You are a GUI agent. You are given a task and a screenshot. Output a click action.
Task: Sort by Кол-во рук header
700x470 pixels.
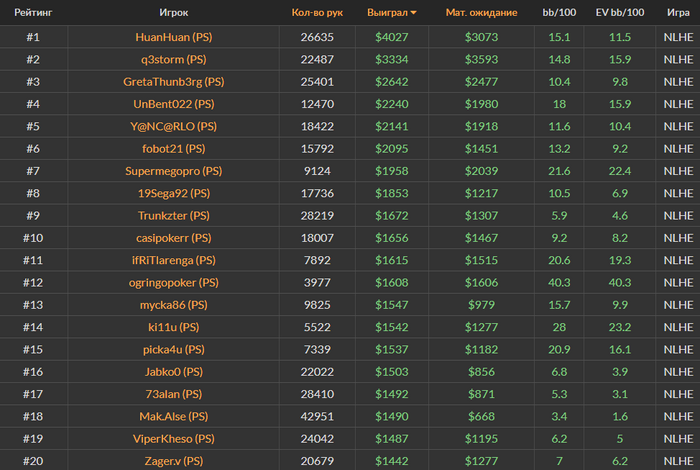coord(317,13)
